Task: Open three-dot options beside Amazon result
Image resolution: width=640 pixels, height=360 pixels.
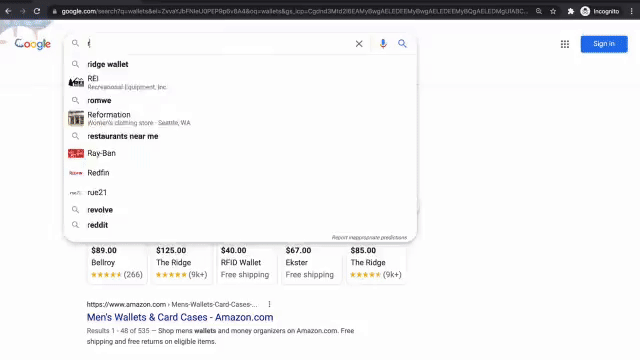Action: [x=269, y=304]
